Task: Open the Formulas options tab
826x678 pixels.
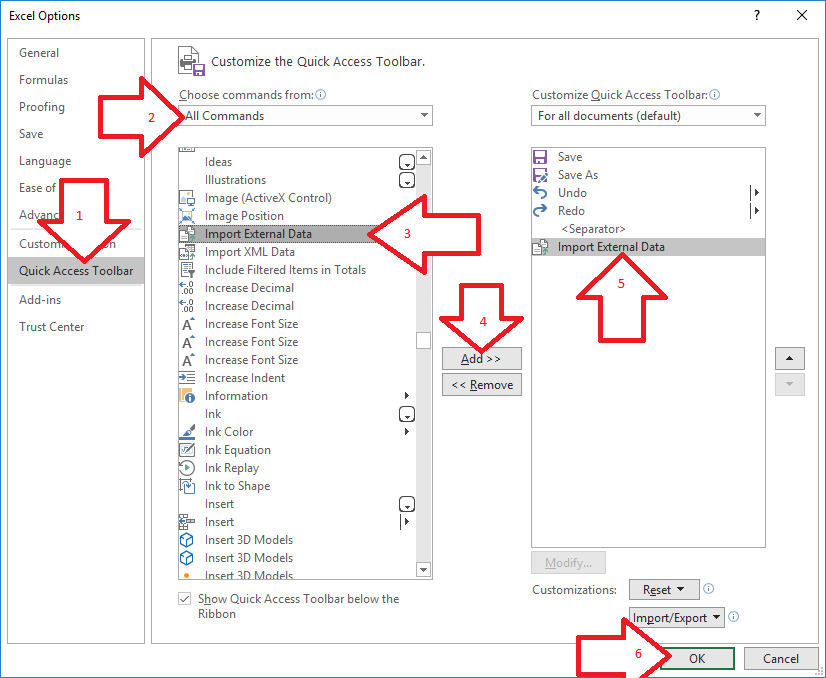Action: [x=43, y=80]
